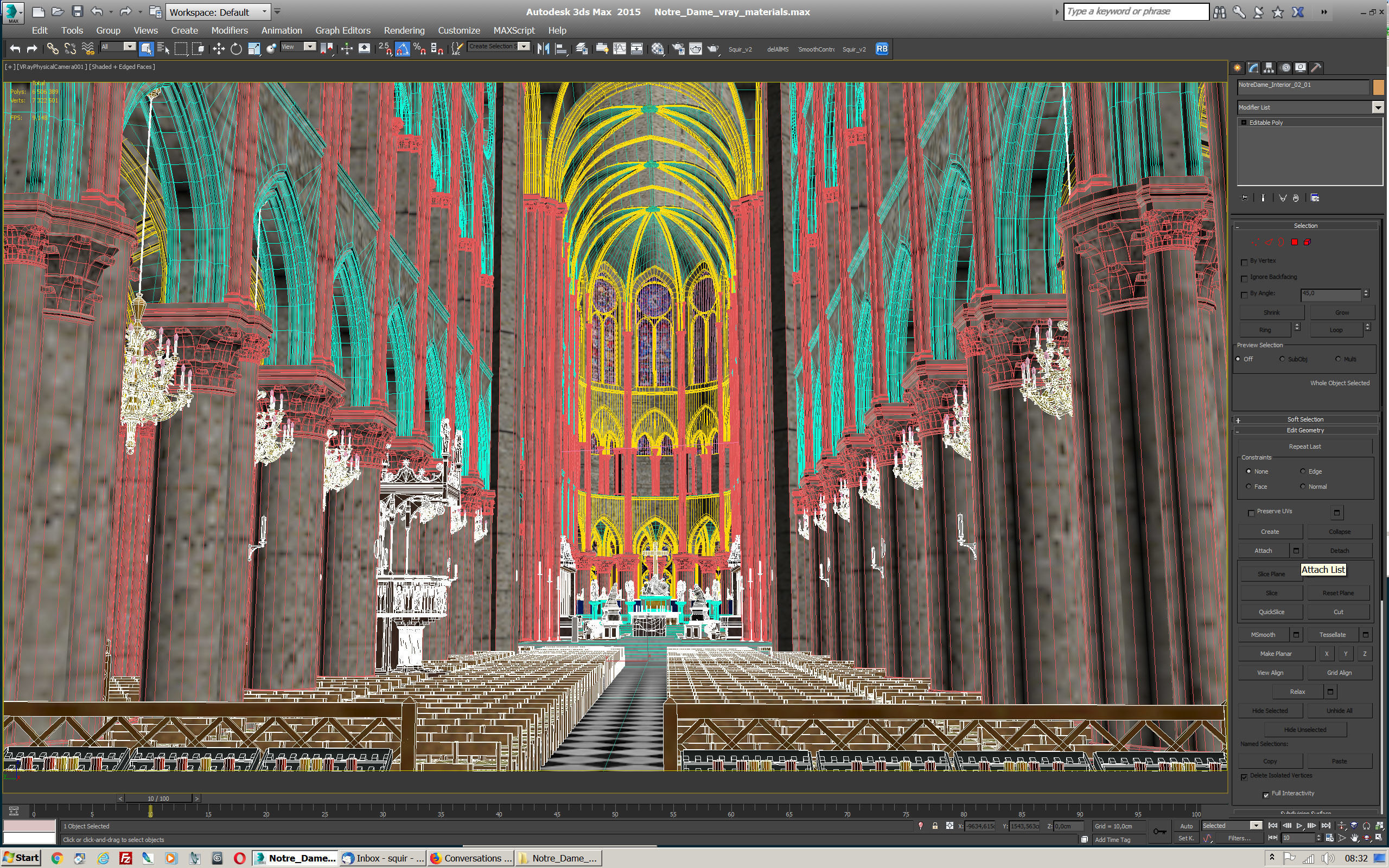Enable the Preserve UVs checkbox

1251,513
